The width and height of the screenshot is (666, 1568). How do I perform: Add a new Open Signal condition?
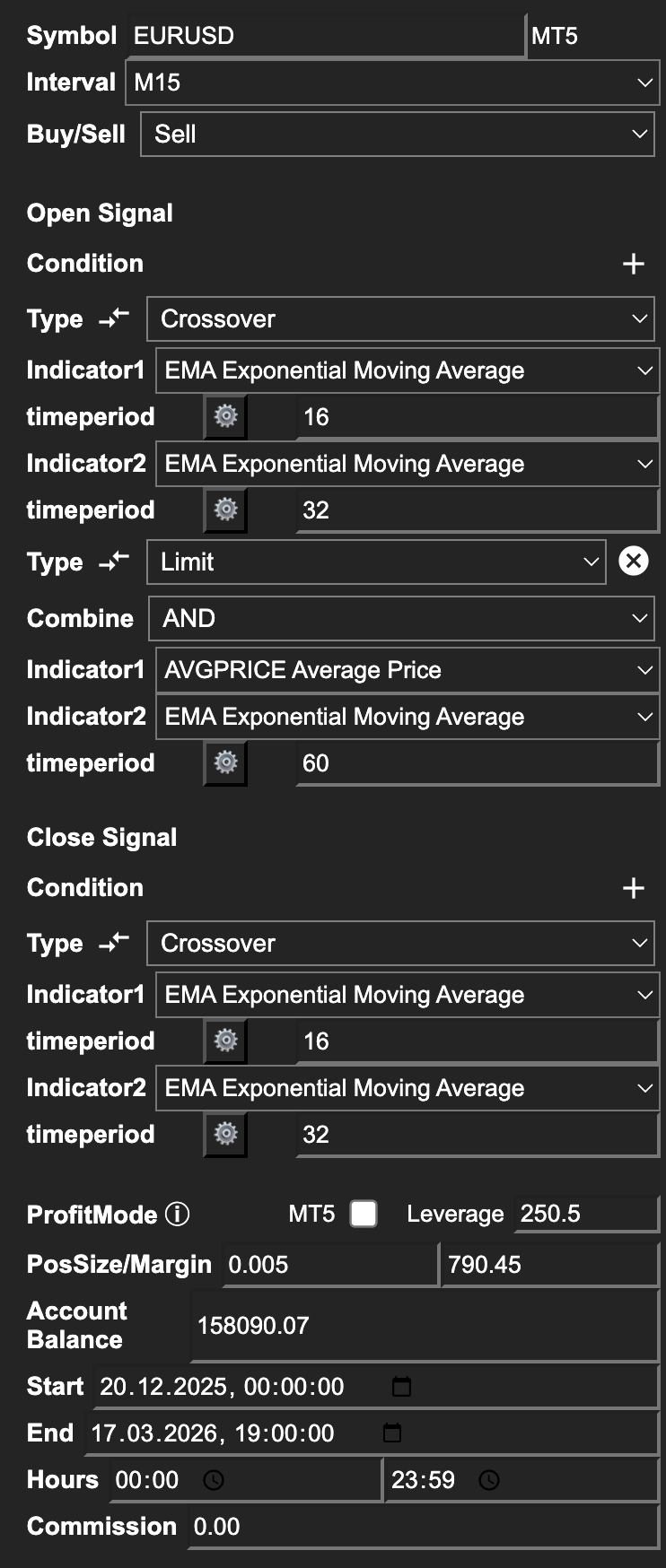point(634,264)
